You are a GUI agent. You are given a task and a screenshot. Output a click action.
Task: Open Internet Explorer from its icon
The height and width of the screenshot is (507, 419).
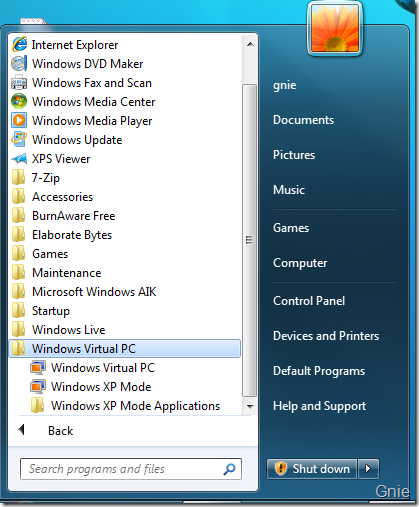[19, 45]
